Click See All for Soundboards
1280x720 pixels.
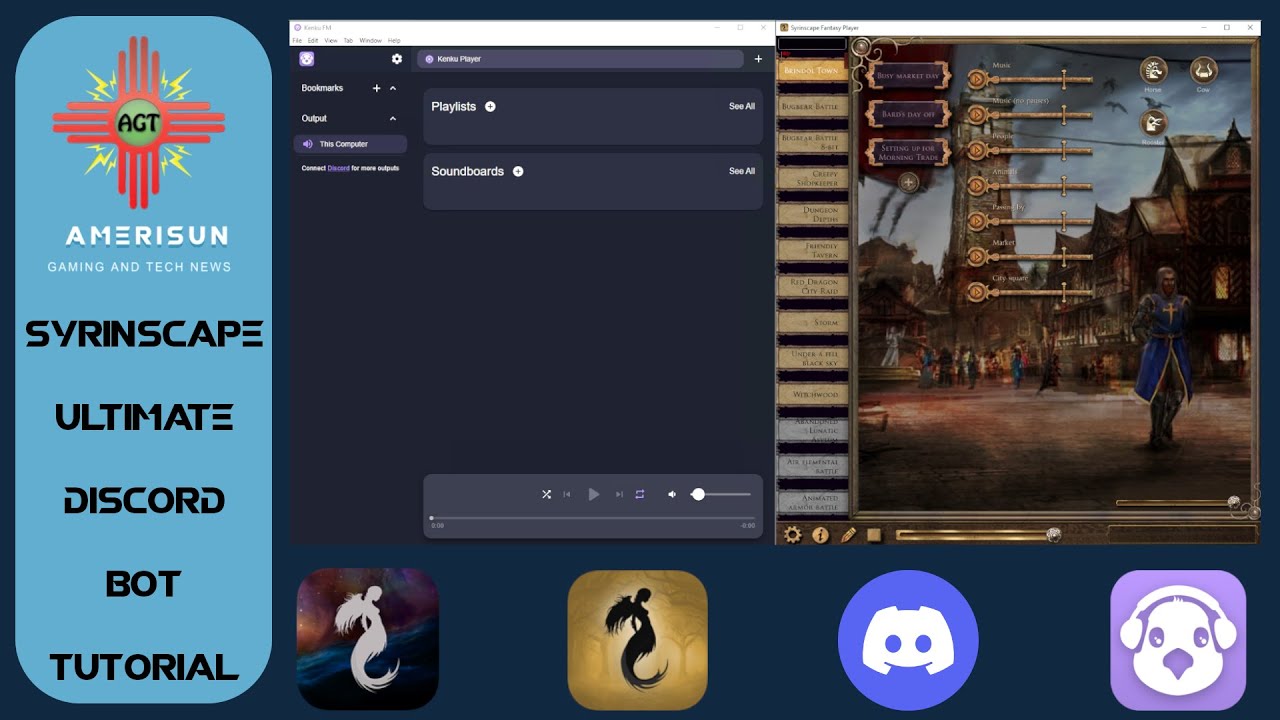[742, 171]
